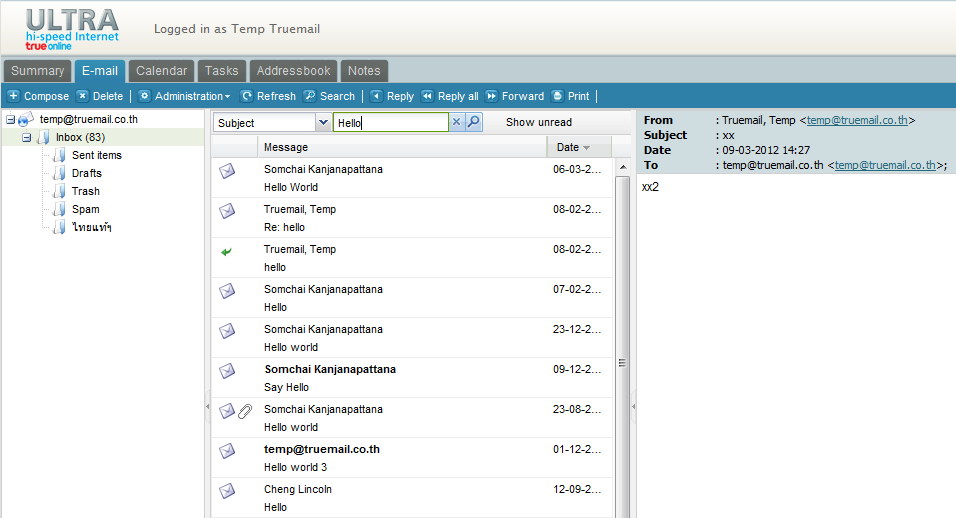Click the ULTRA hi-speed Internet logo

click(72, 29)
